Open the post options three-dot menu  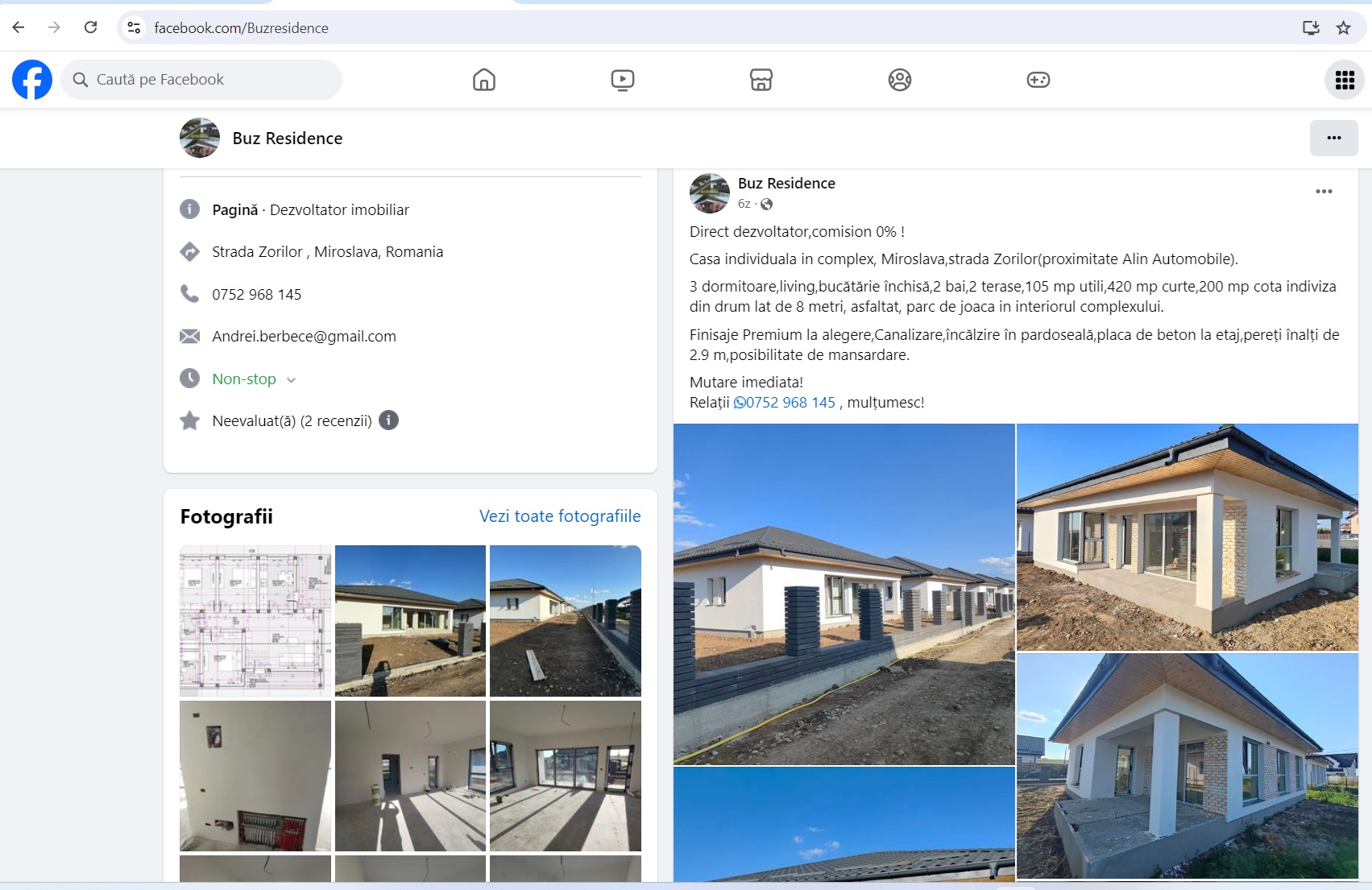[1324, 192]
